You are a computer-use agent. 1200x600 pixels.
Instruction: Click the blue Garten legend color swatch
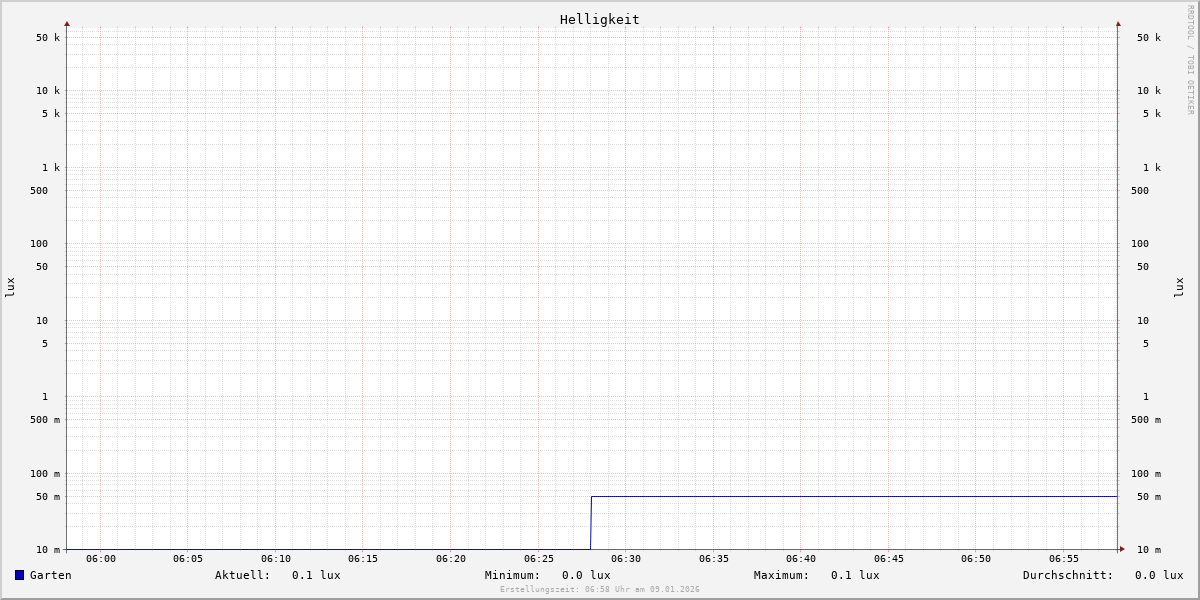coord(19,575)
